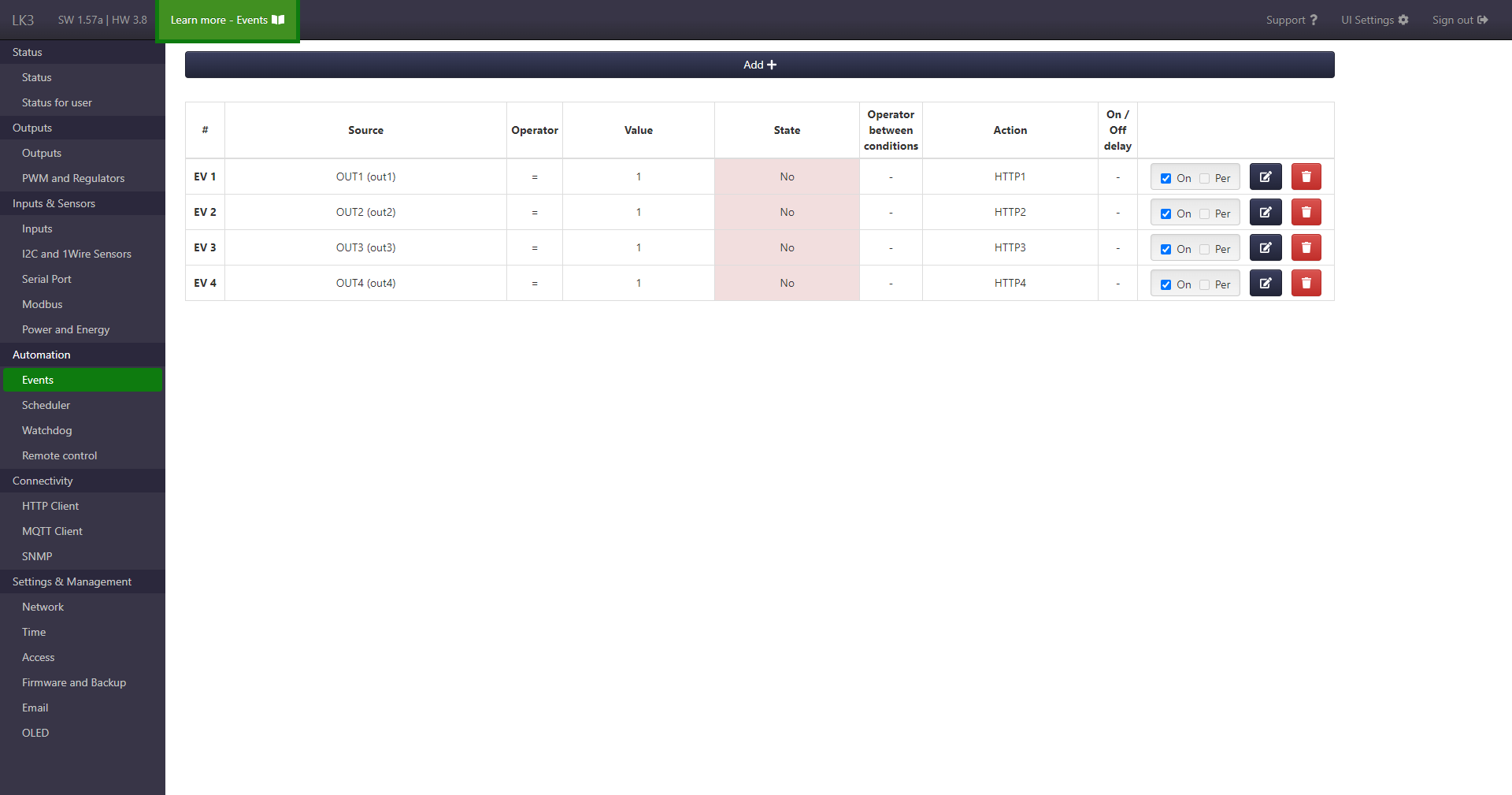Enable the Per checkbox for EV 3

point(1204,250)
